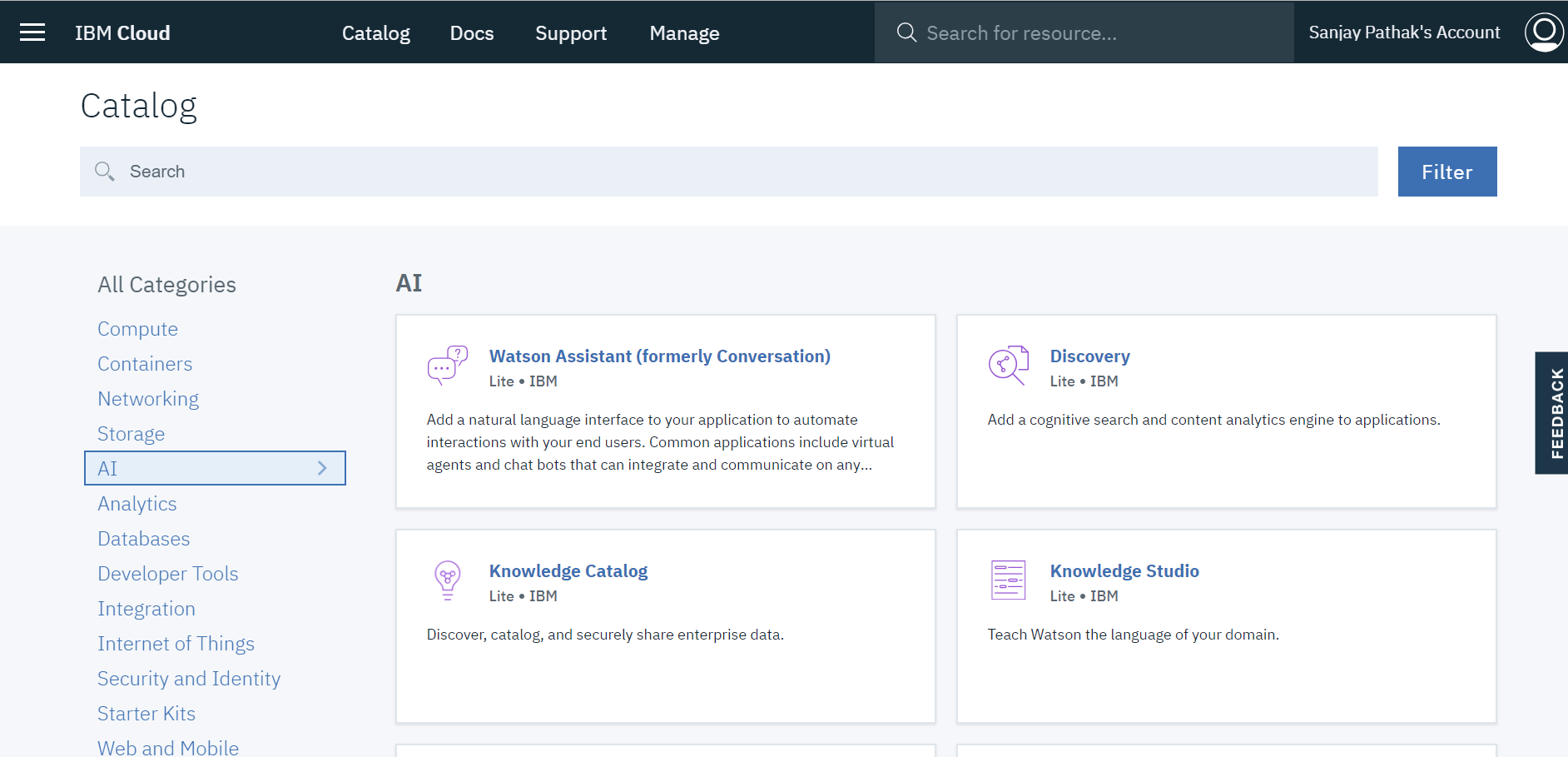This screenshot has height=757, width=1568.
Task: Click 'Discover, catalog, and securely share enterprise data'
Action: point(605,635)
